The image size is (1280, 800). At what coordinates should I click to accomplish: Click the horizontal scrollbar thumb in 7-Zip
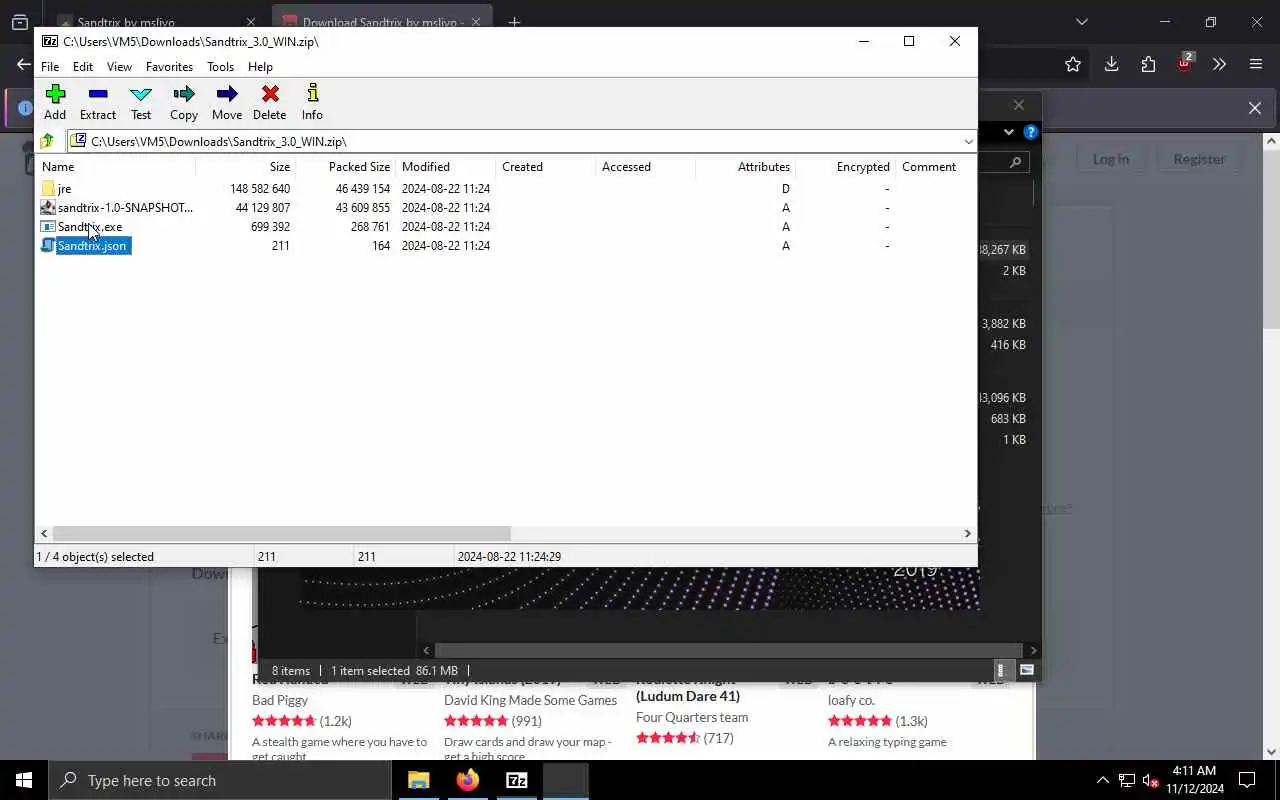click(x=281, y=534)
